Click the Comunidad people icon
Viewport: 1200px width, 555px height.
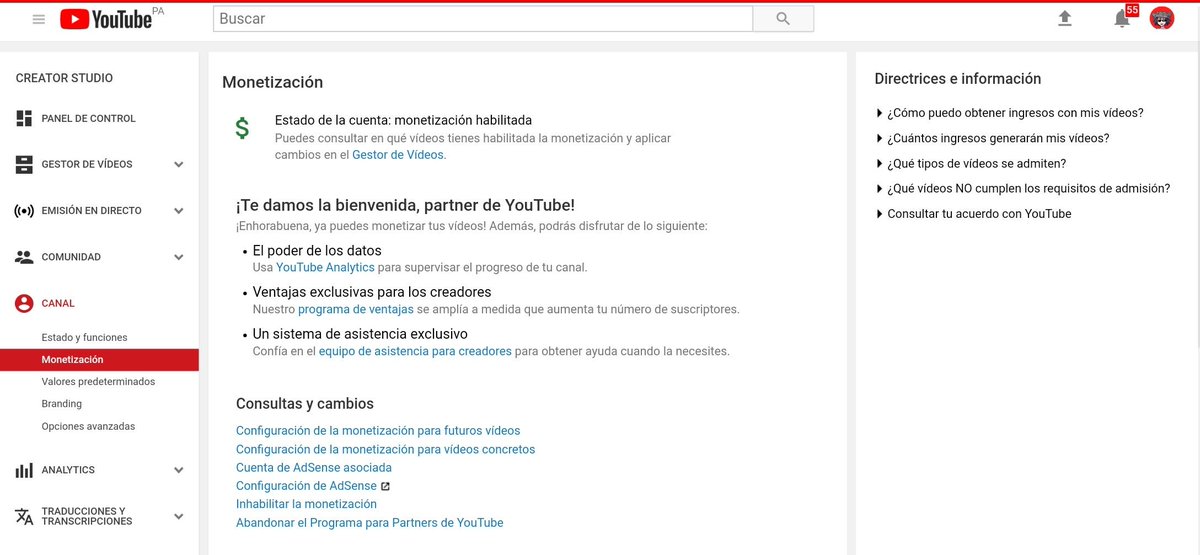click(x=24, y=257)
